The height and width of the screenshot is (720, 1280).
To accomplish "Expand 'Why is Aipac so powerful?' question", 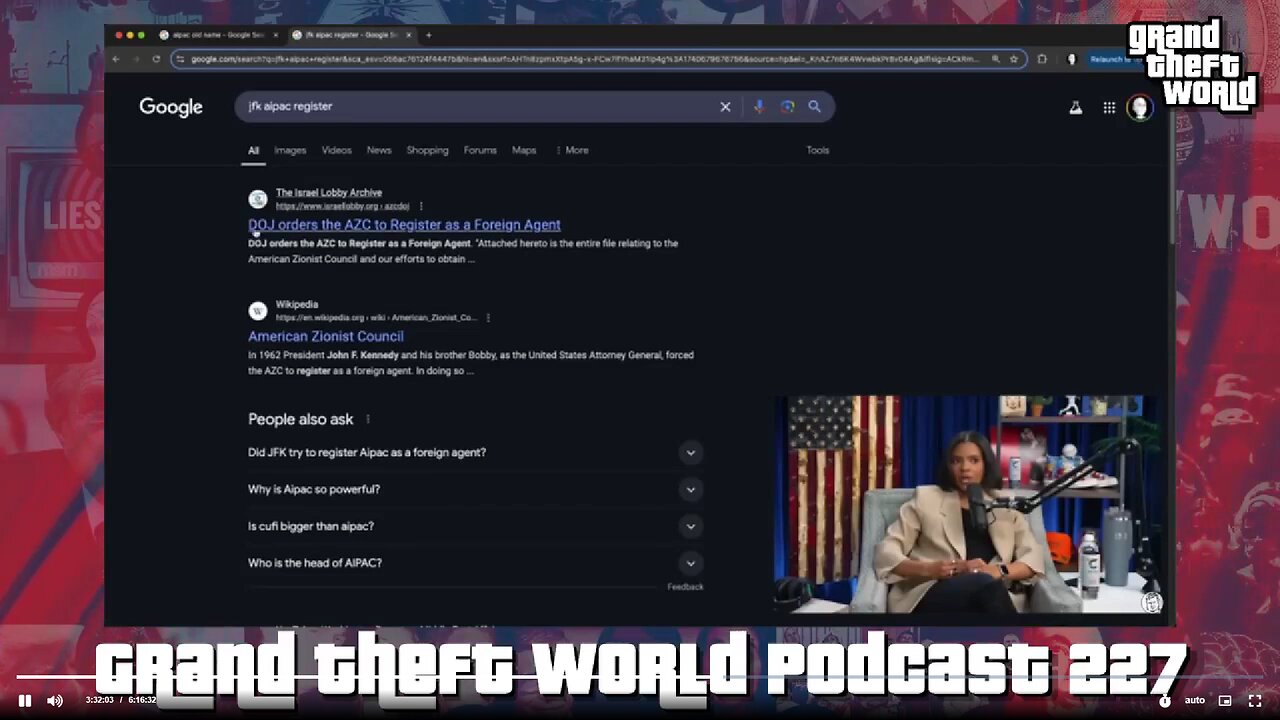I will pos(476,490).
